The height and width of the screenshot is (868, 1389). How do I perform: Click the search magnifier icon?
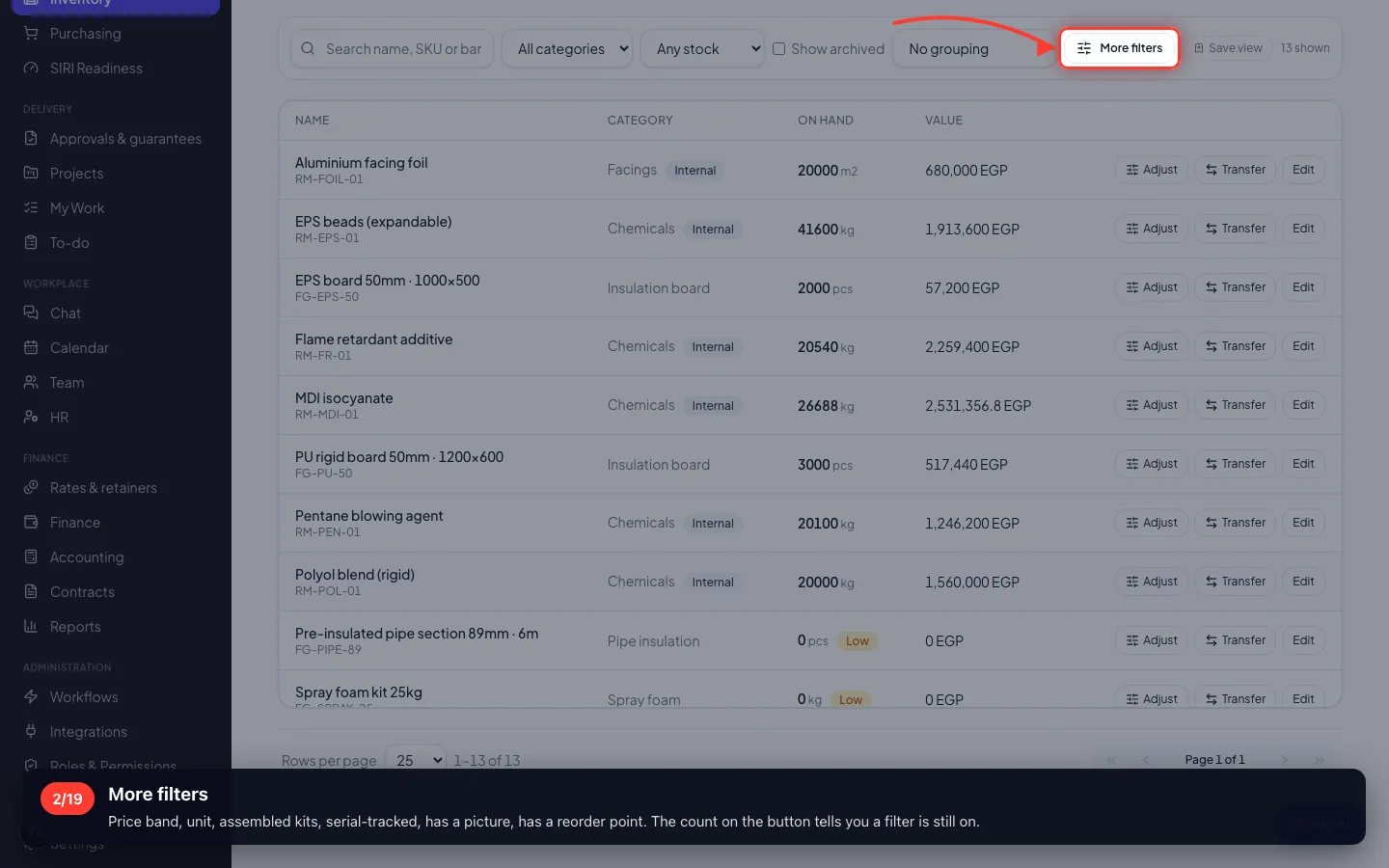pyautogui.click(x=308, y=48)
